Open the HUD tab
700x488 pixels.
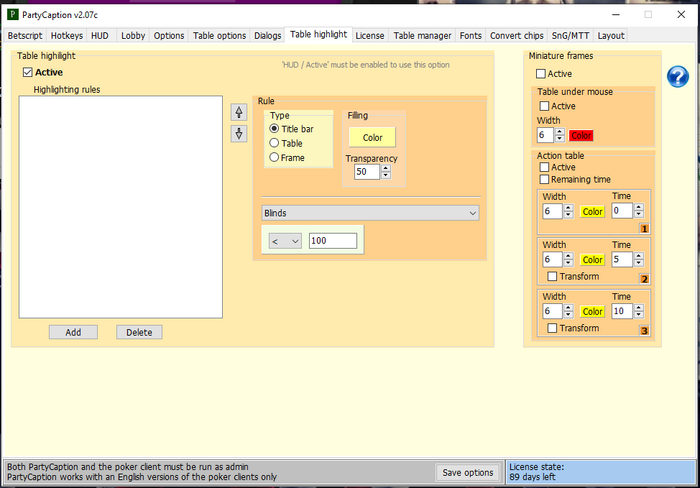pos(100,36)
